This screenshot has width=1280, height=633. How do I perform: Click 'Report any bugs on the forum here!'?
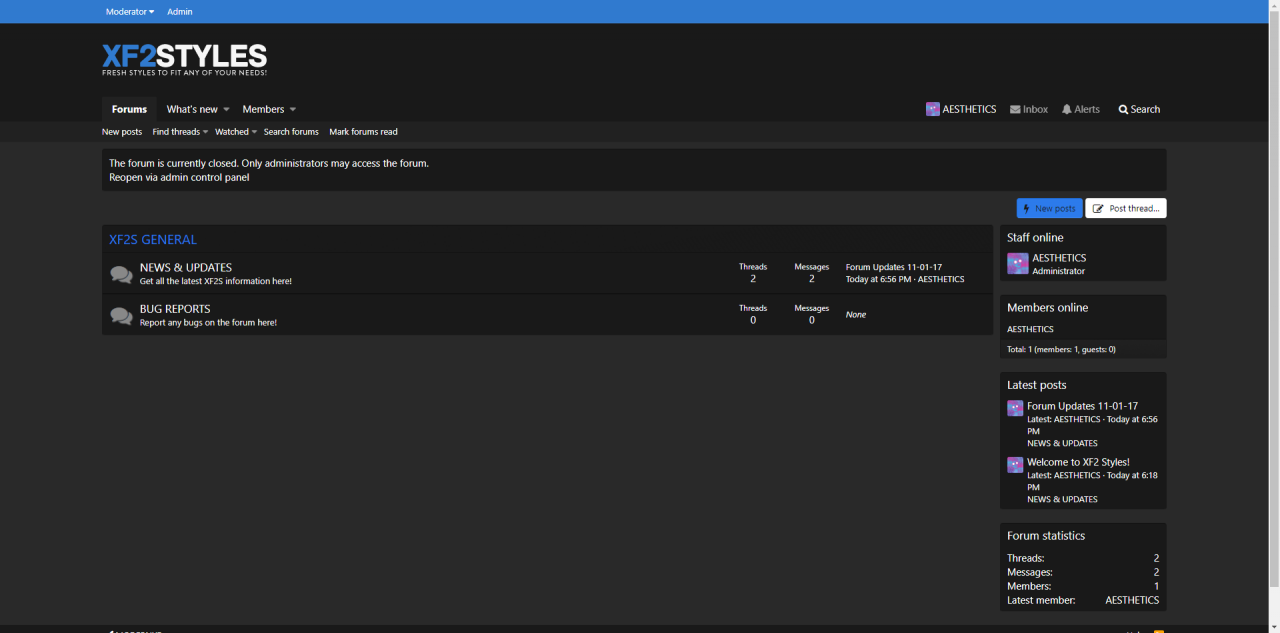click(208, 323)
